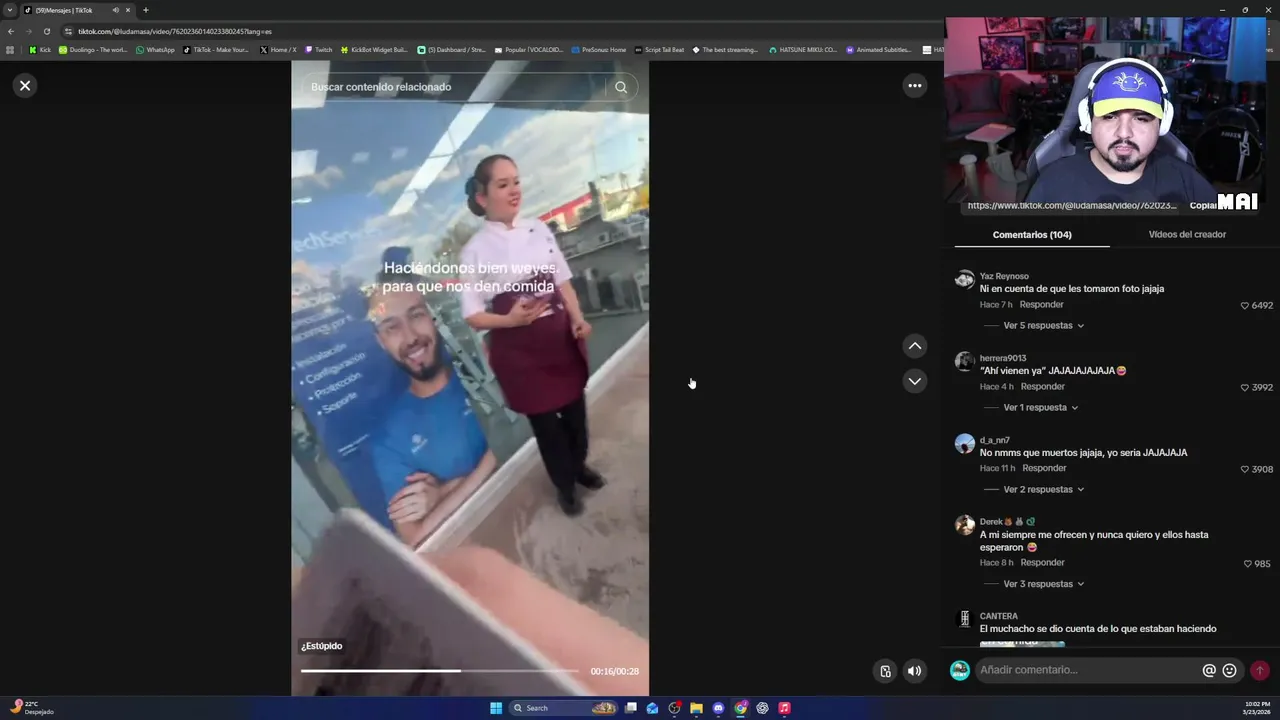Screen dimensions: 1280x720
Task: Open herrera9013's profile avatar
Action: click(x=964, y=362)
